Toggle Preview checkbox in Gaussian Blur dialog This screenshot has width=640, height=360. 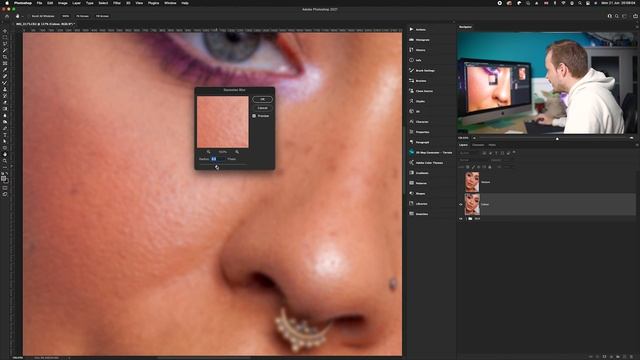tap(254, 116)
